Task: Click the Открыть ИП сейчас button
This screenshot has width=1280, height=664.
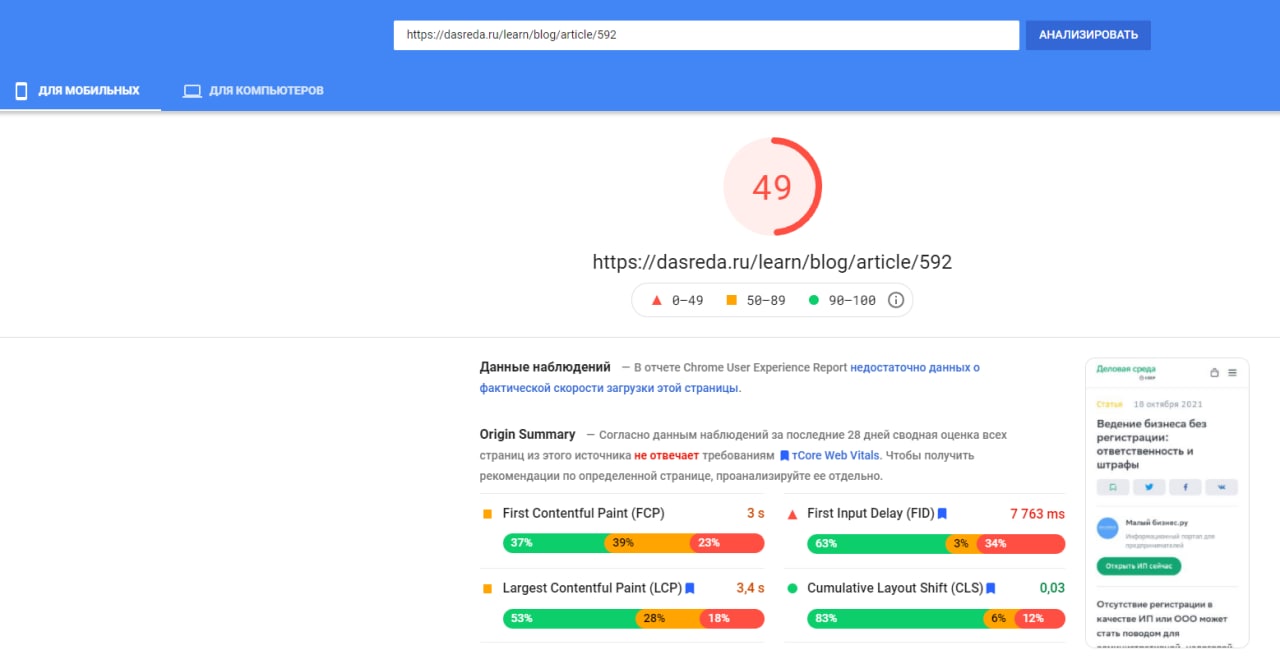Action: pyautogui.click(x=1139, y=567)
